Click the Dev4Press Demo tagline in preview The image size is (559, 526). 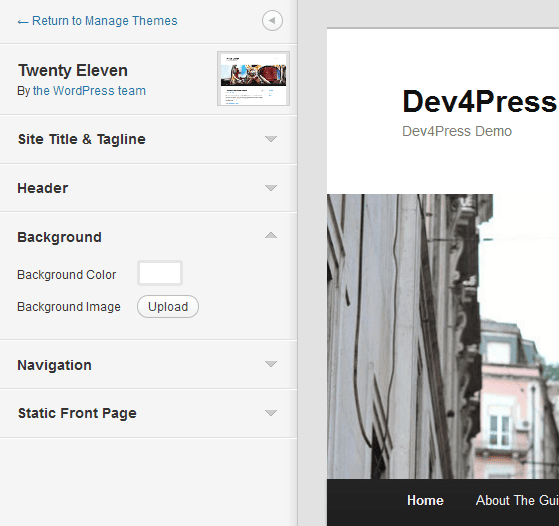coord(457,131)
